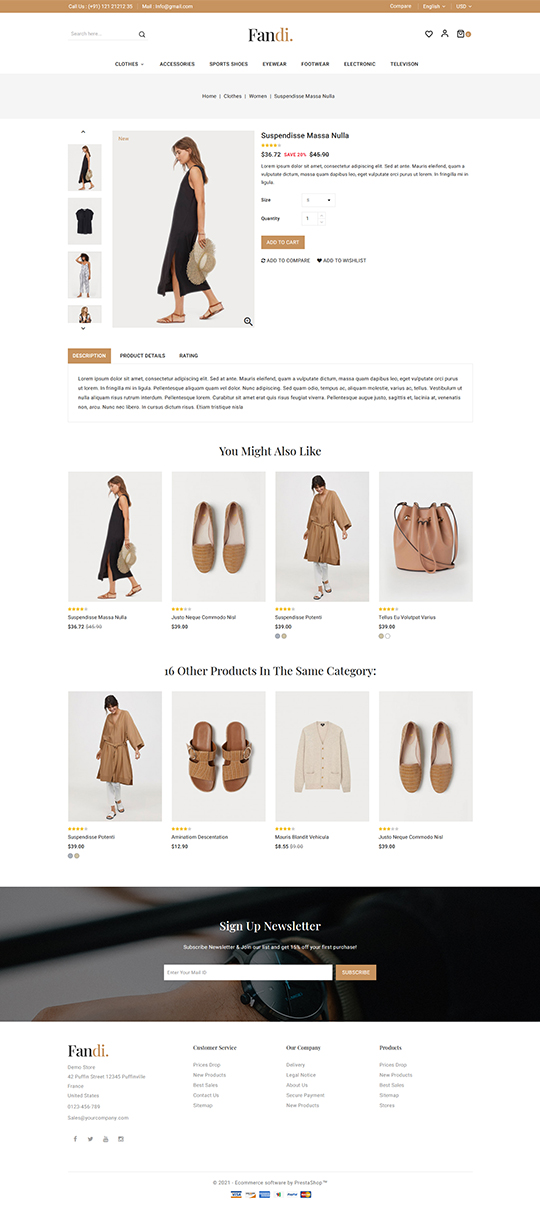Expand the USD currency dropdown
This screenshot has width=540, height=1205.
(x=464, y=6)
